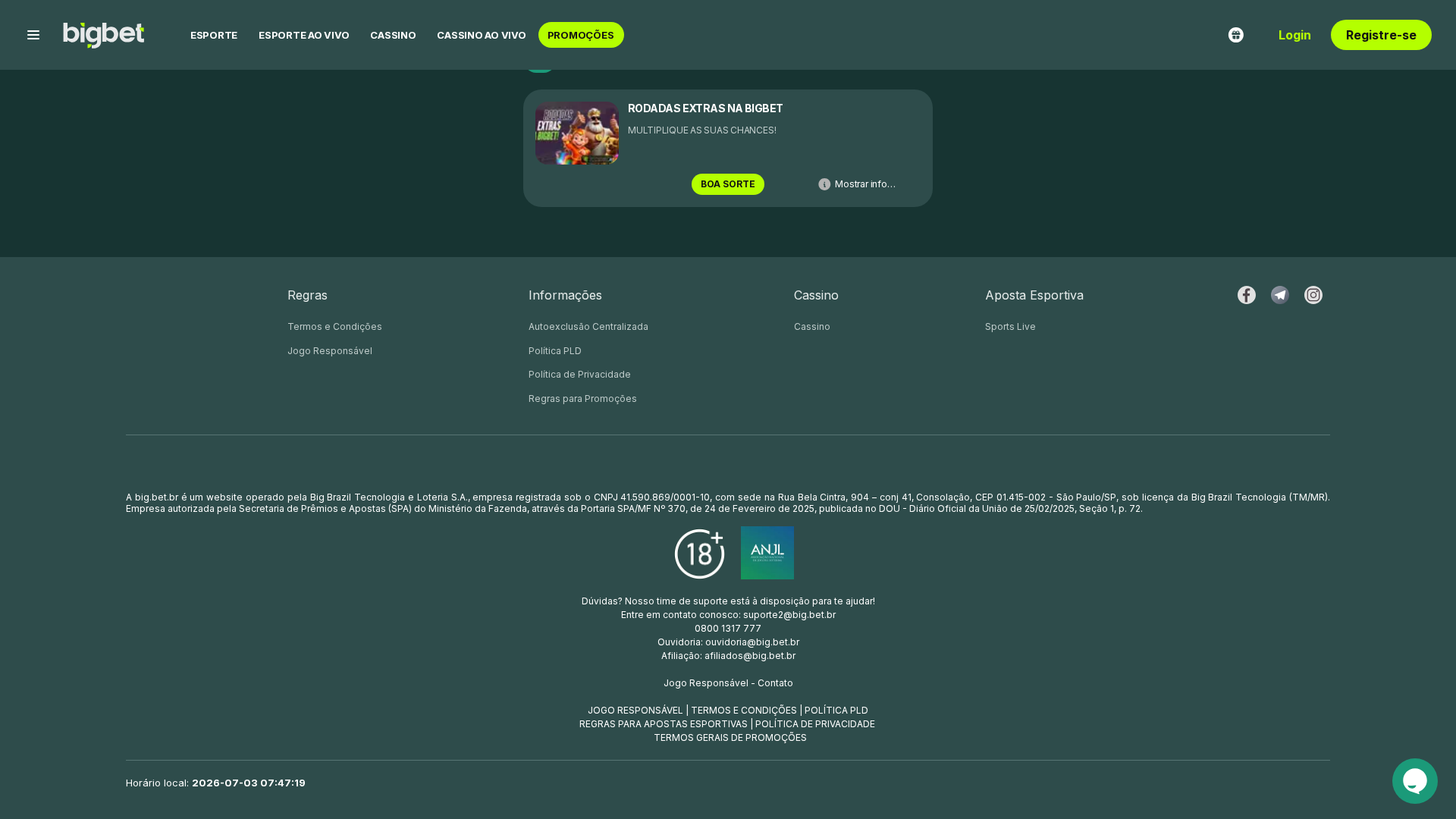
Task: Open Política PLD under Informações
Action: click(555, 351)
